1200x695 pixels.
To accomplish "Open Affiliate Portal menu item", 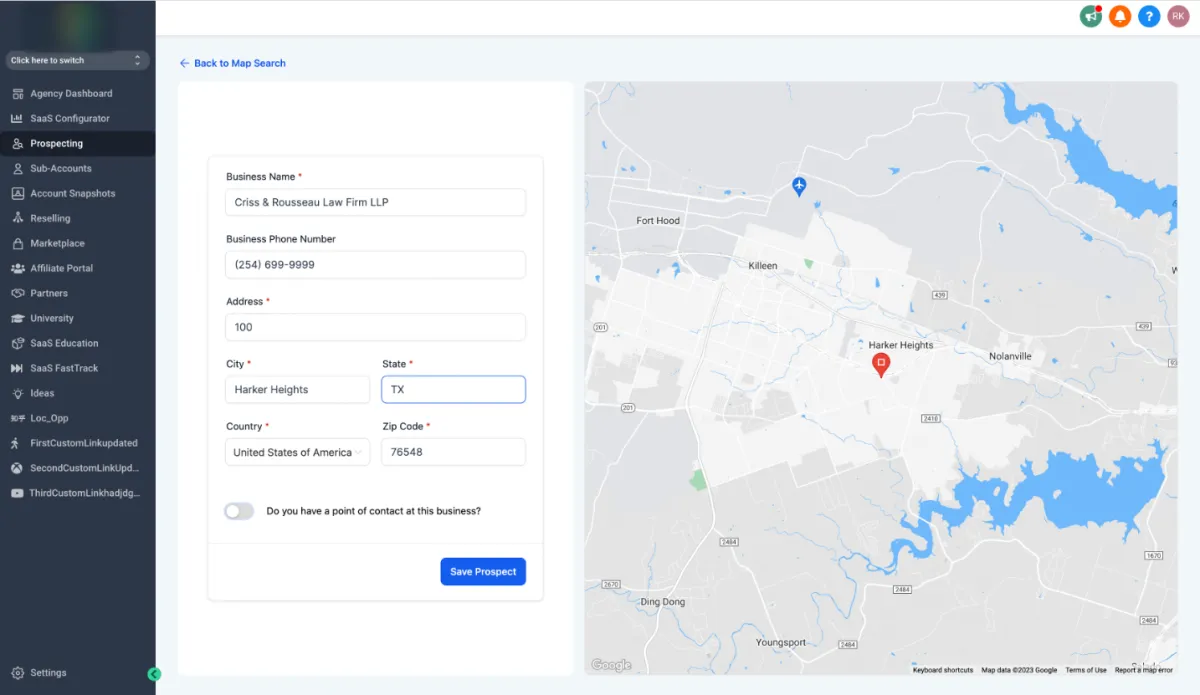I will pyautogui.click(x=78, y=268).
